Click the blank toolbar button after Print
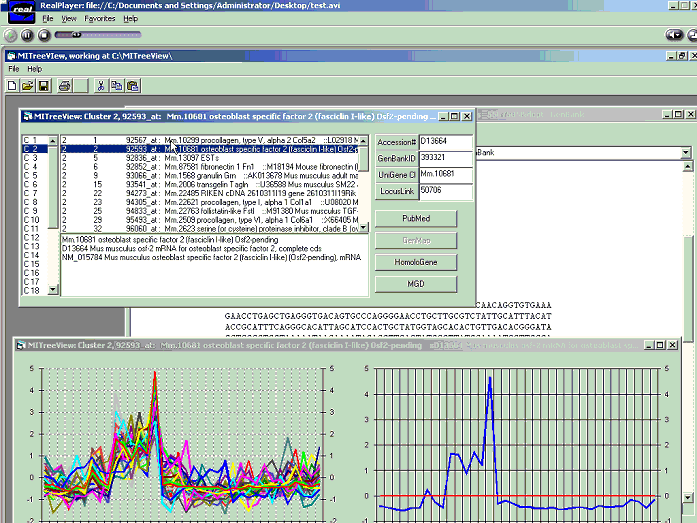 (x=81, y=86)
